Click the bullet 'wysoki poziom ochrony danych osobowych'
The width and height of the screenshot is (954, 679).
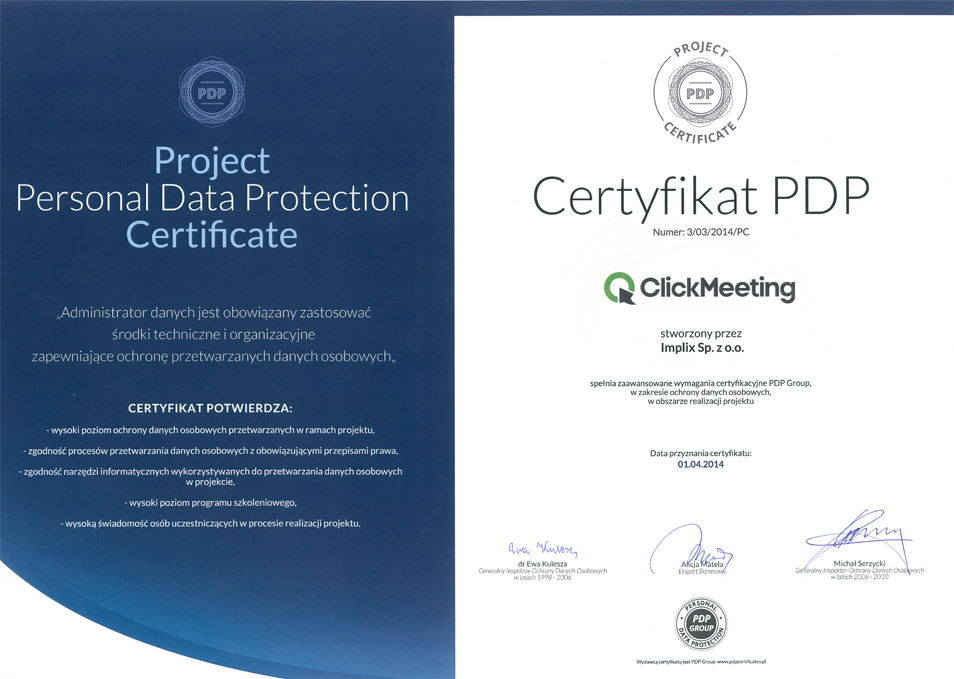(x=211, y=430)
